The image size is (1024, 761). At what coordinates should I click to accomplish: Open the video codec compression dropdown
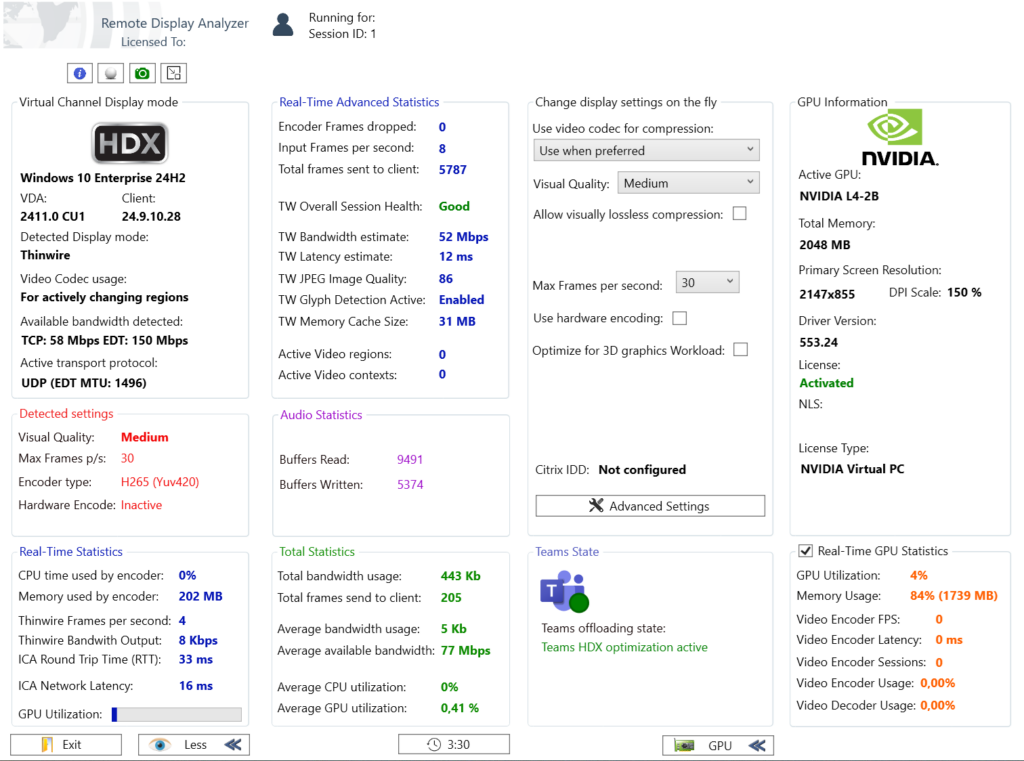(x=646, y=151)
